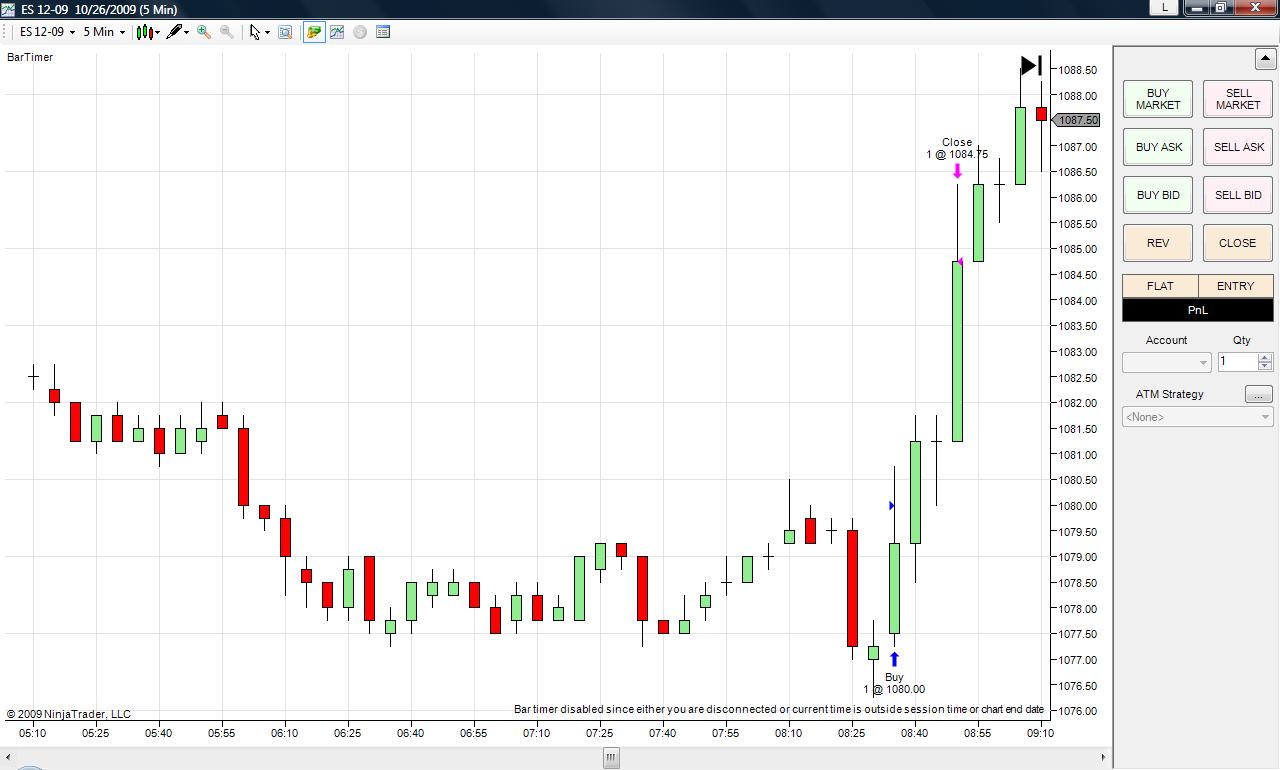Click the FLAT position cell

[1160, 286]
